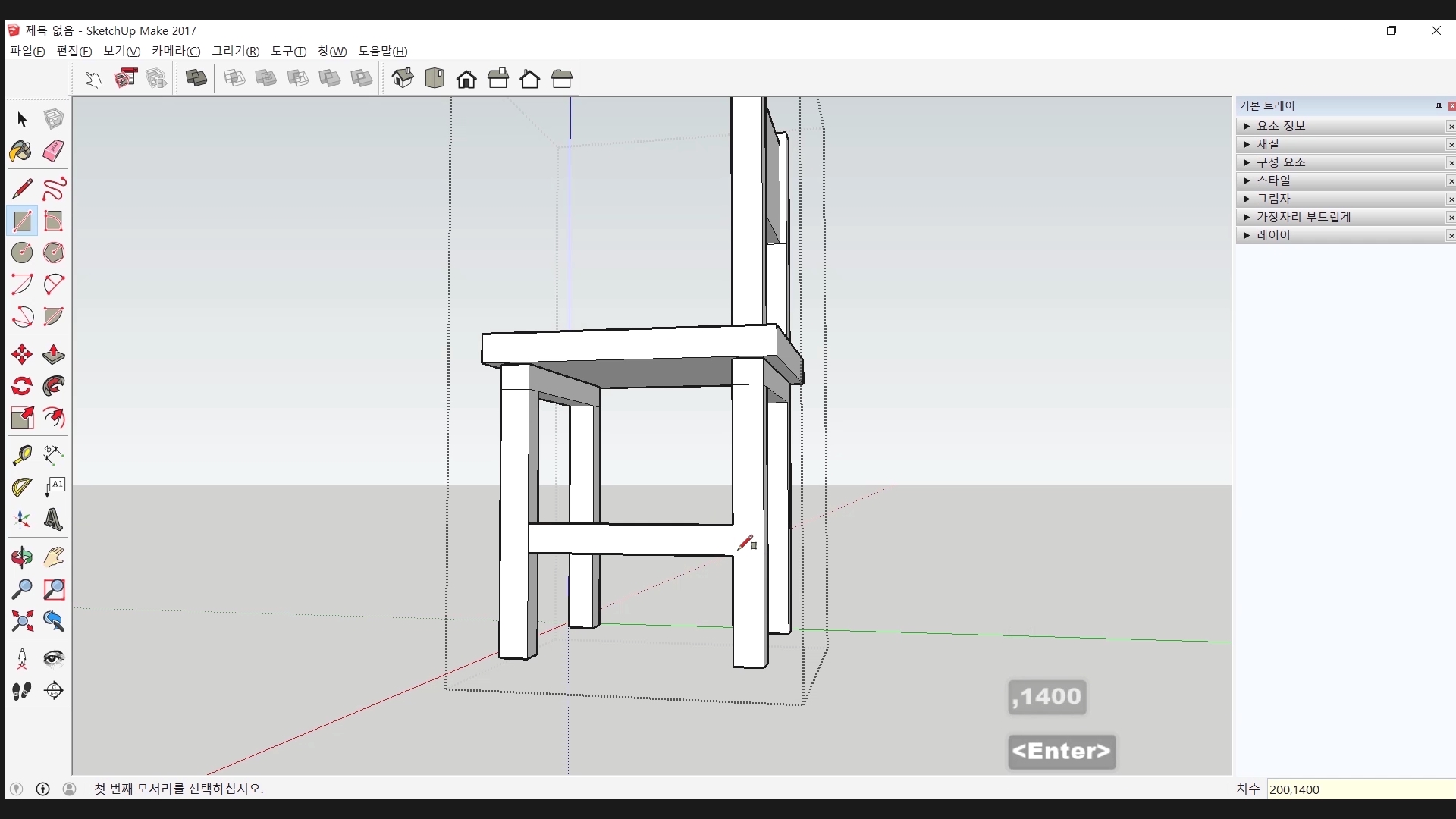Select the Eraser tool
Image resolution: width=1456 pixels, height=819 pixels.
click(53, 151)
